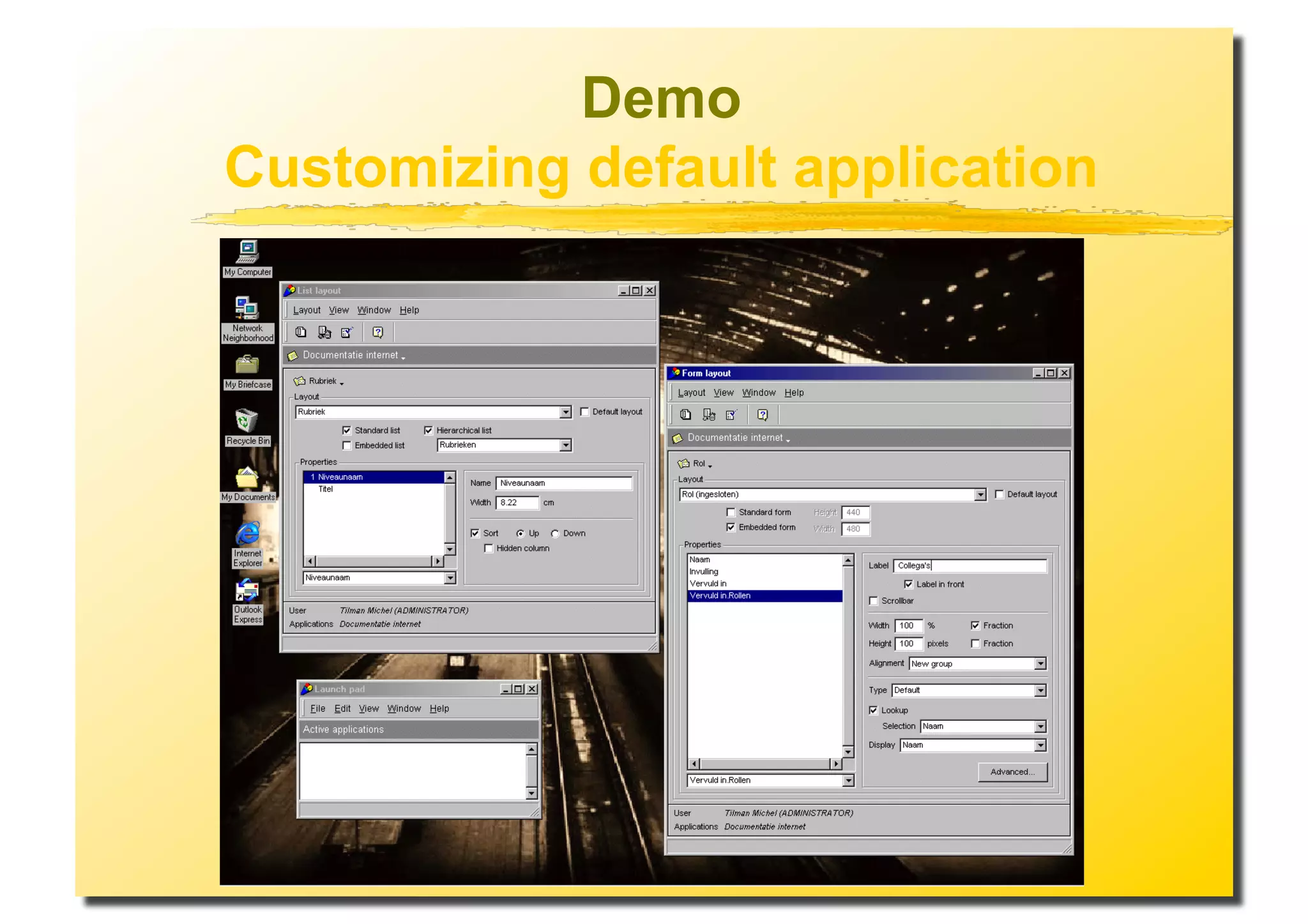Open the File menu in Launch pad
Screen dimensions: 1308x924
(317, 709)
